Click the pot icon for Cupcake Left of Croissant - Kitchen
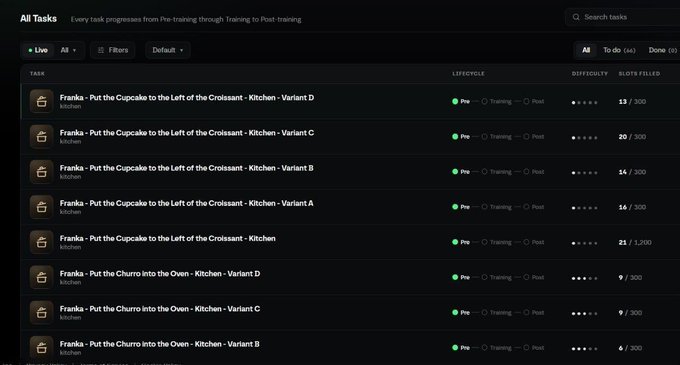This screenshot has width=680, height=365. 42,242
